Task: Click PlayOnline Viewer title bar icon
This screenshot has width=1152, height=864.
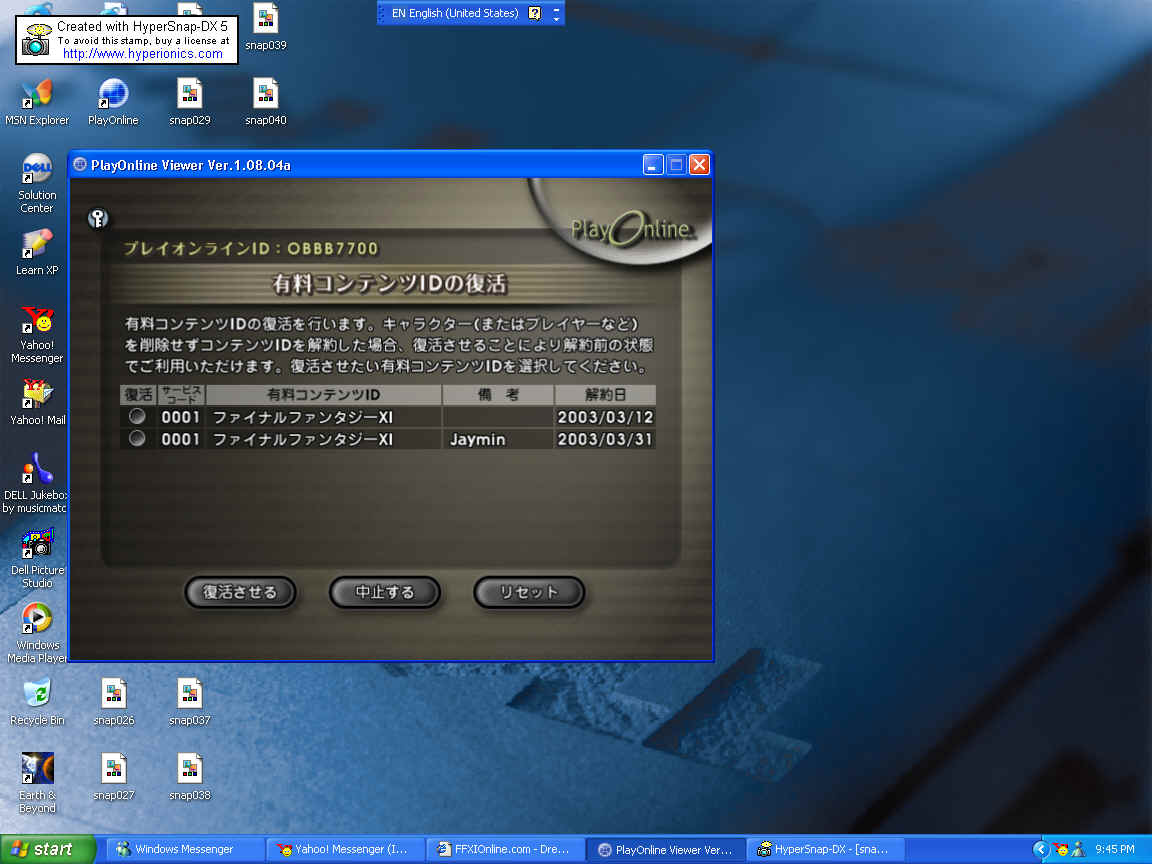Action: tap(80, 165)
